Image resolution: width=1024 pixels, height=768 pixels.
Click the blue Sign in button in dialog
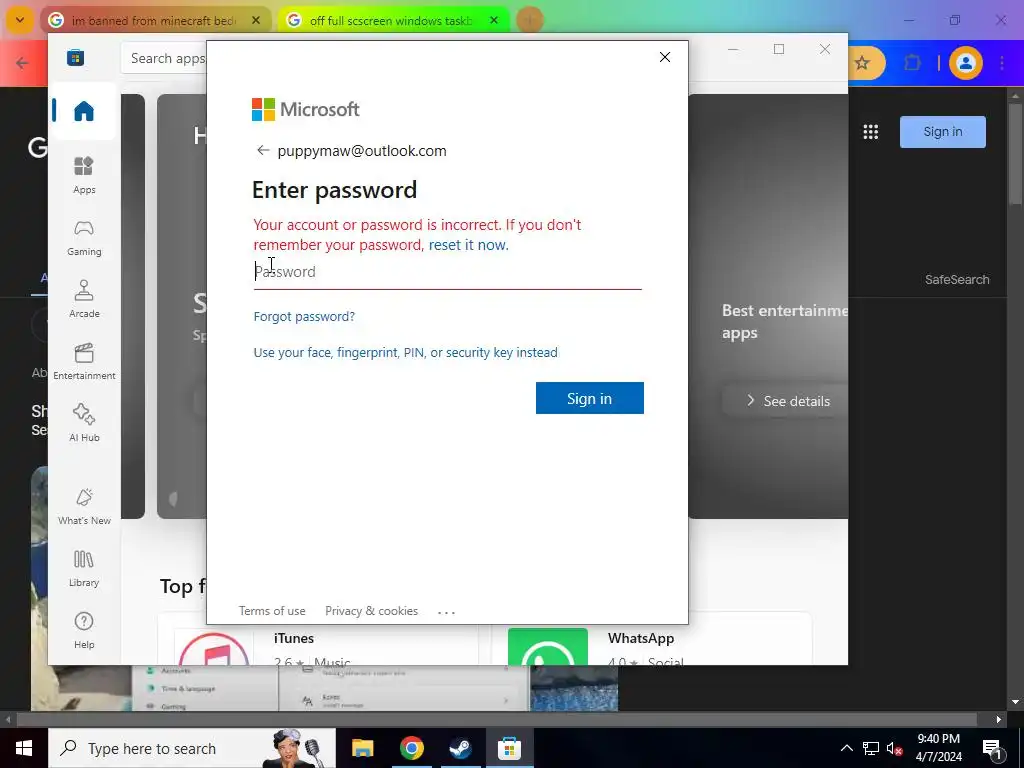click(590, 398)
